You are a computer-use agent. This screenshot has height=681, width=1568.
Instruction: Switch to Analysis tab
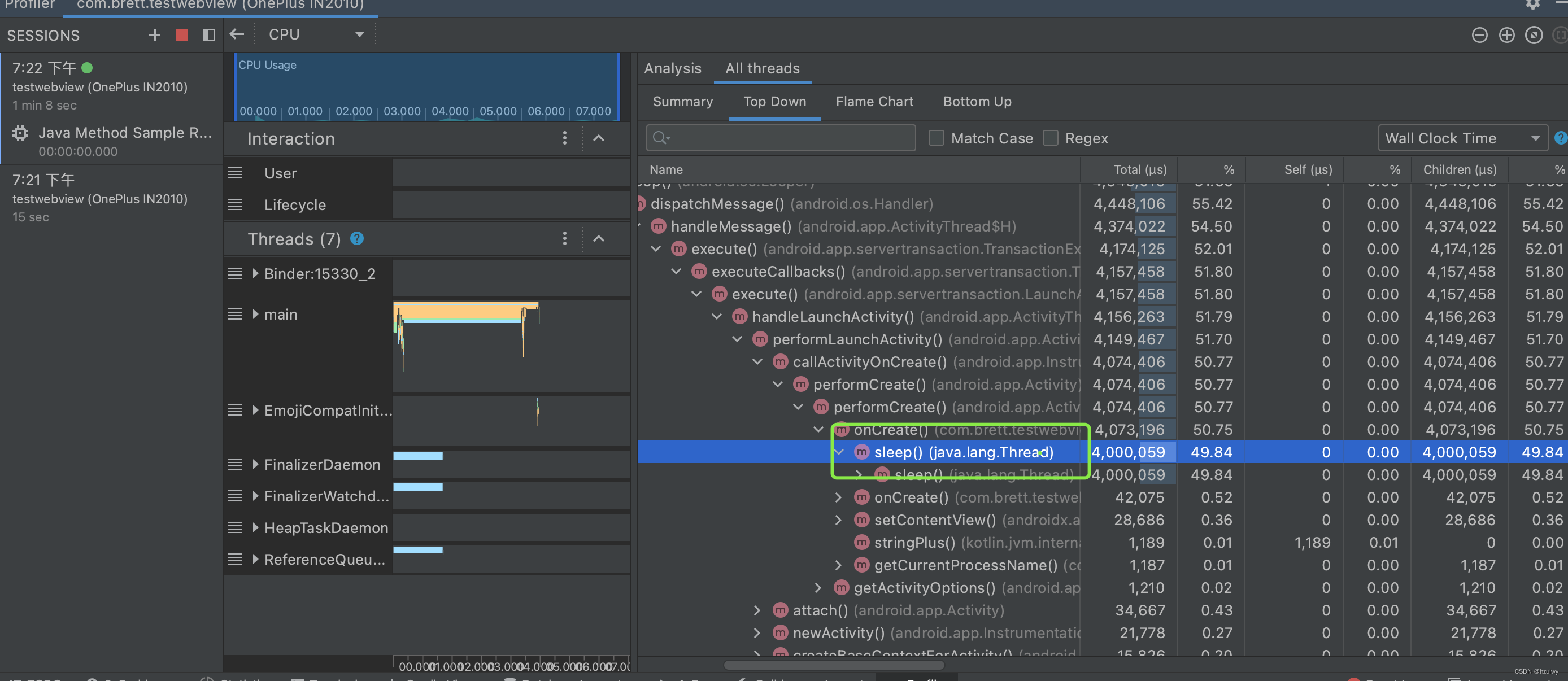pos(673,68)
